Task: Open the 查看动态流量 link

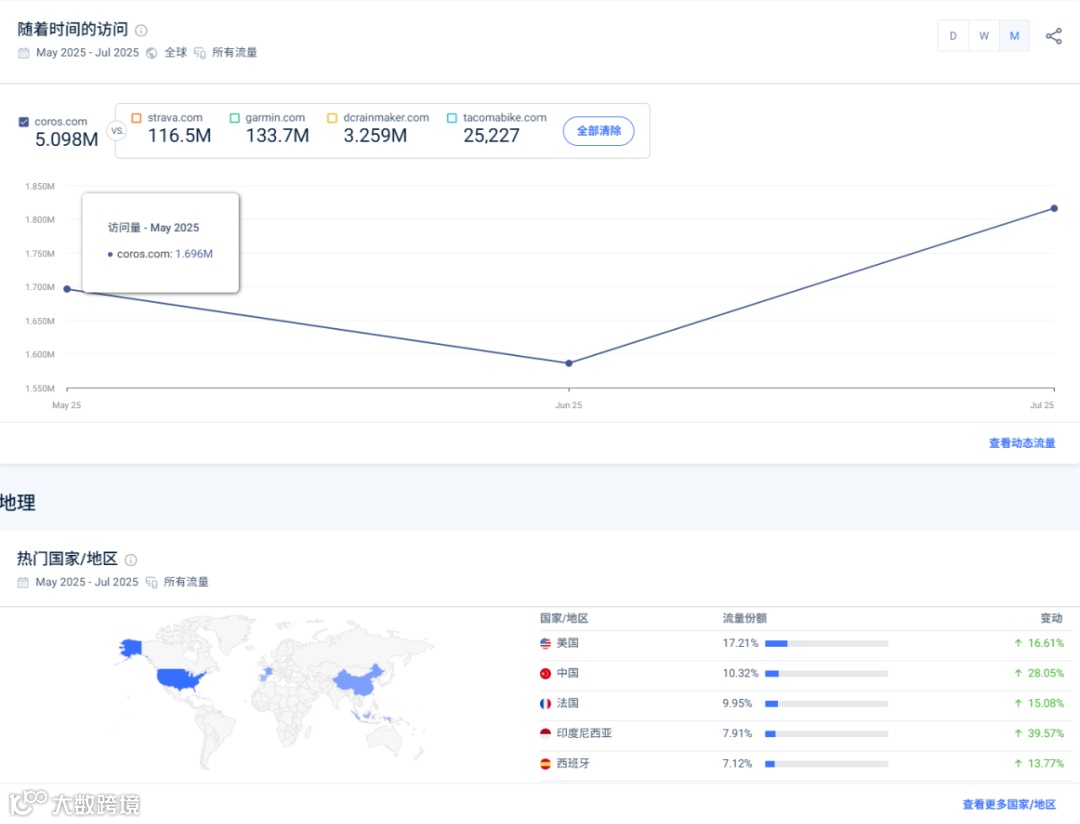Action: click(x=1022, y=443)
